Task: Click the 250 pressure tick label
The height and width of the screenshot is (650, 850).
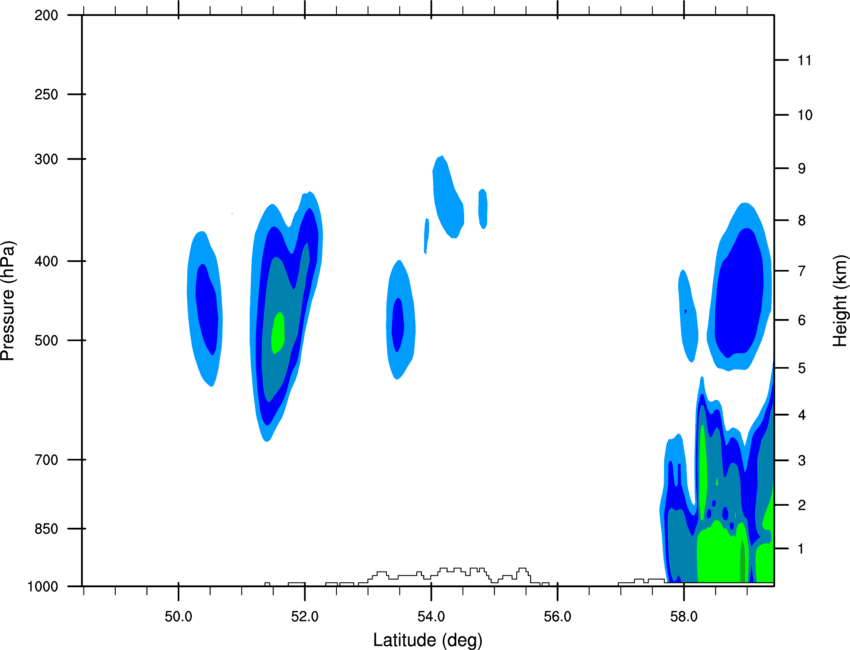Action: [x=46, y=94]
